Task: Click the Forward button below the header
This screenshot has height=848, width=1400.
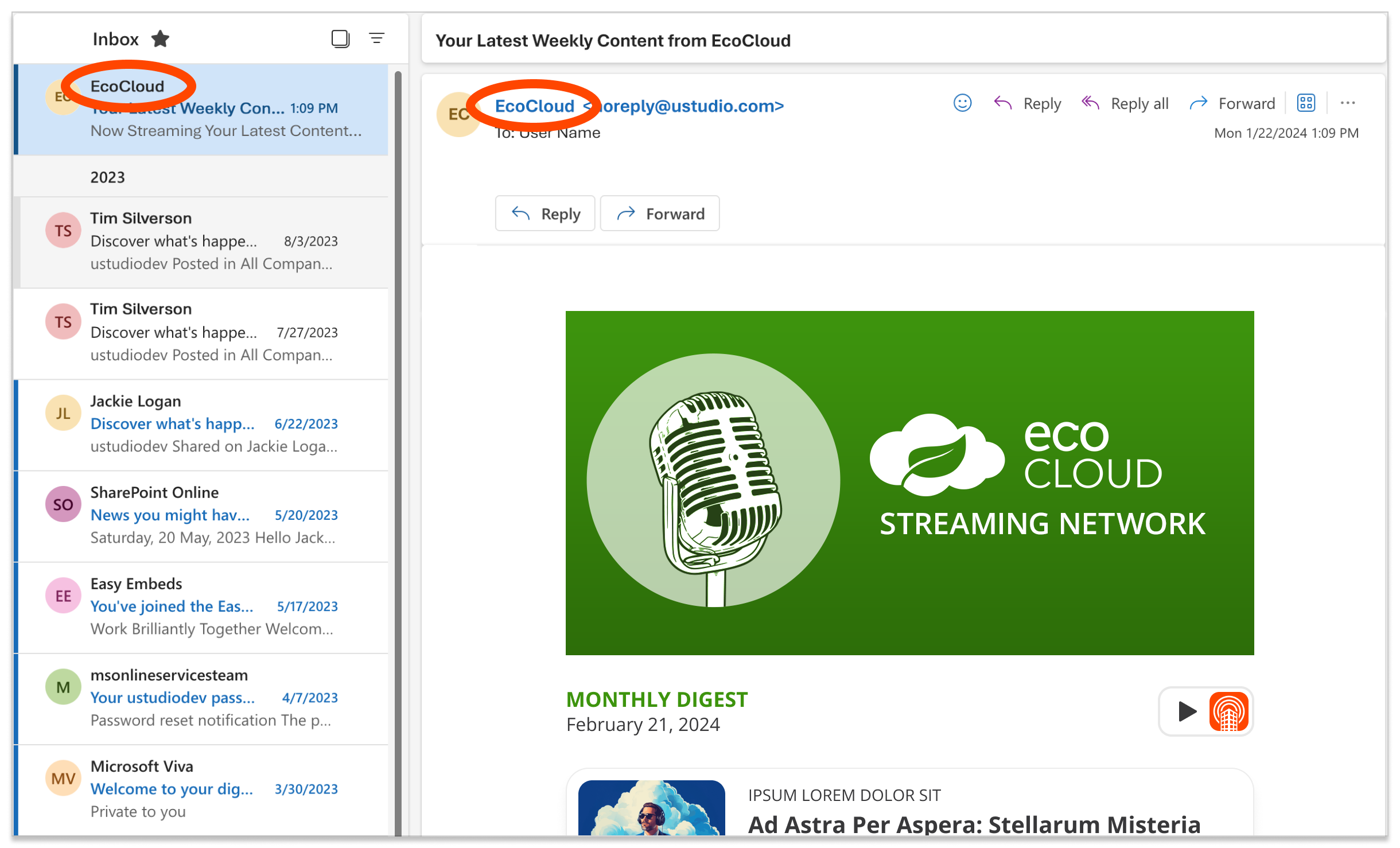Action: click(660, 213)
